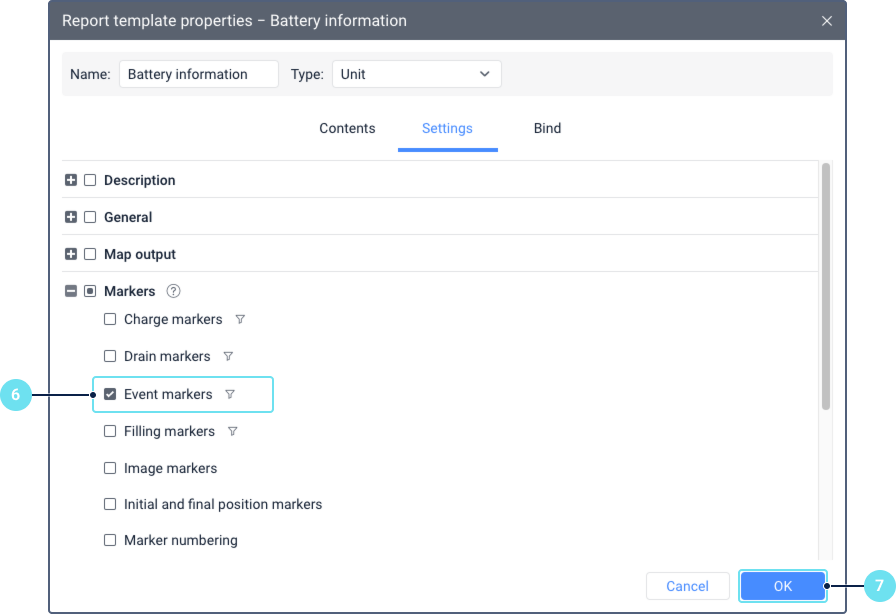Expand the General section

71,217
